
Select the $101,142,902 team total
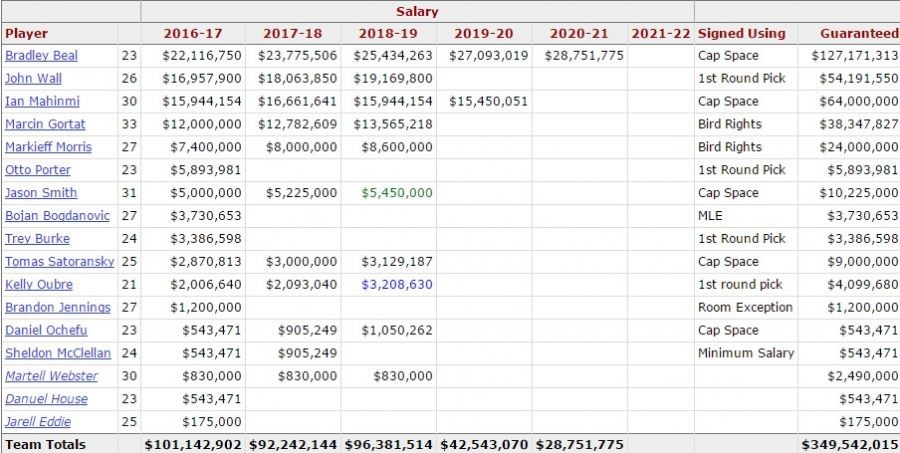pos(193,445)
